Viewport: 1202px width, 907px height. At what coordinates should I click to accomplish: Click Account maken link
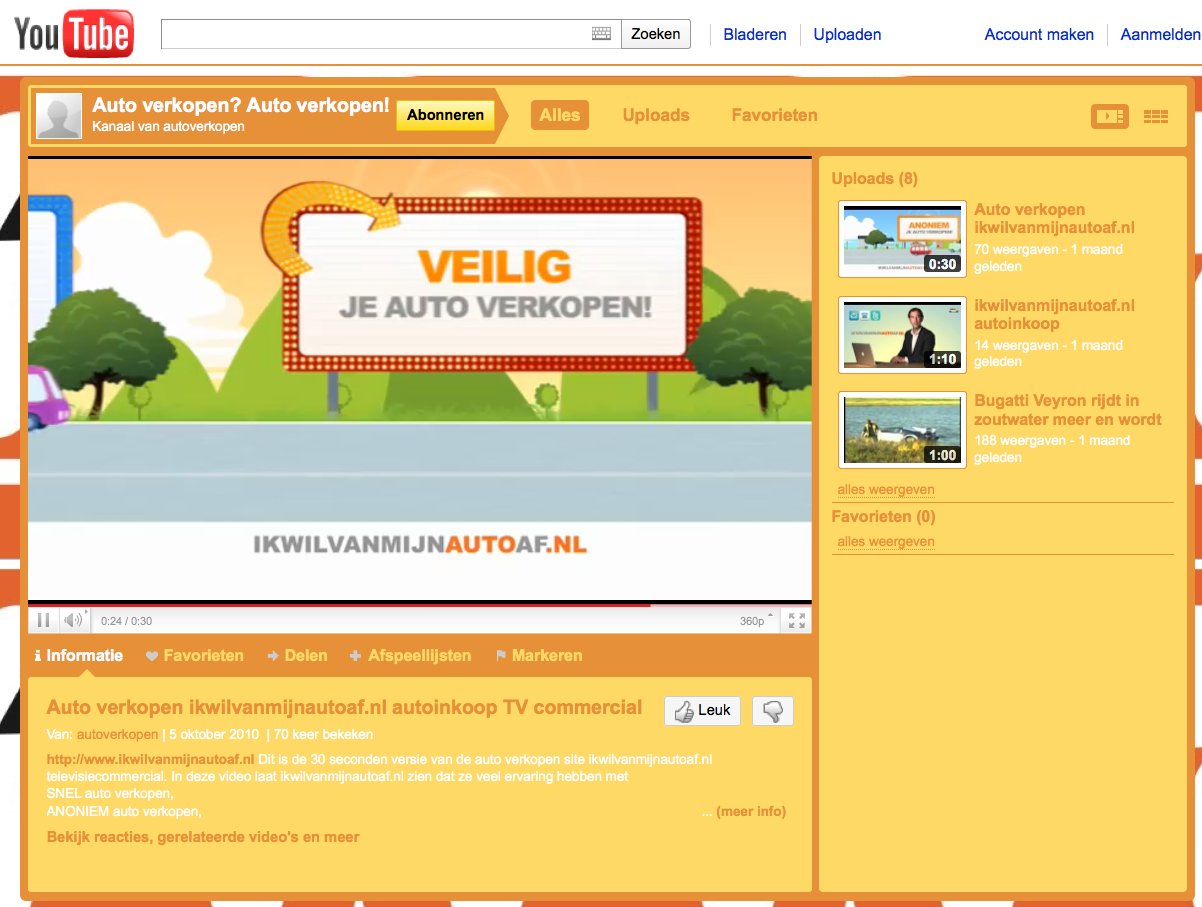[1039, 34]
